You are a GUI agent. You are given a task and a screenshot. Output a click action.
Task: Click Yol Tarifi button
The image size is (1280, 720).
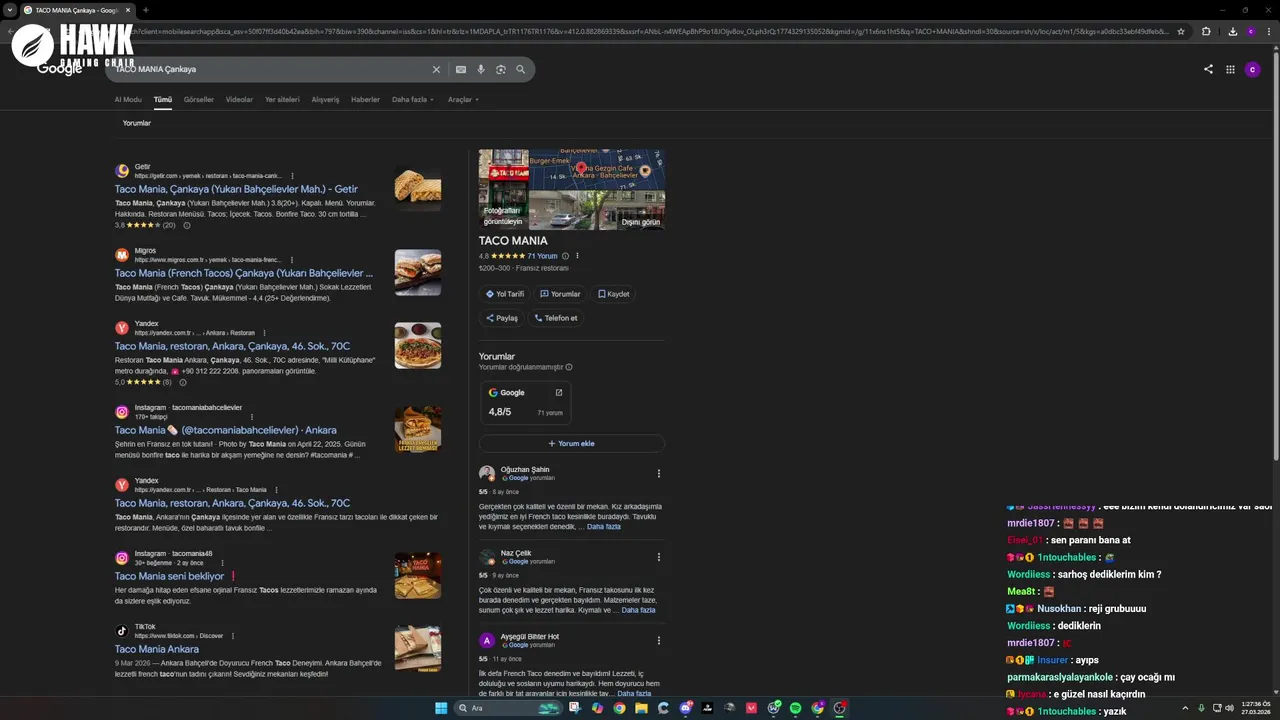click(505, 294)
